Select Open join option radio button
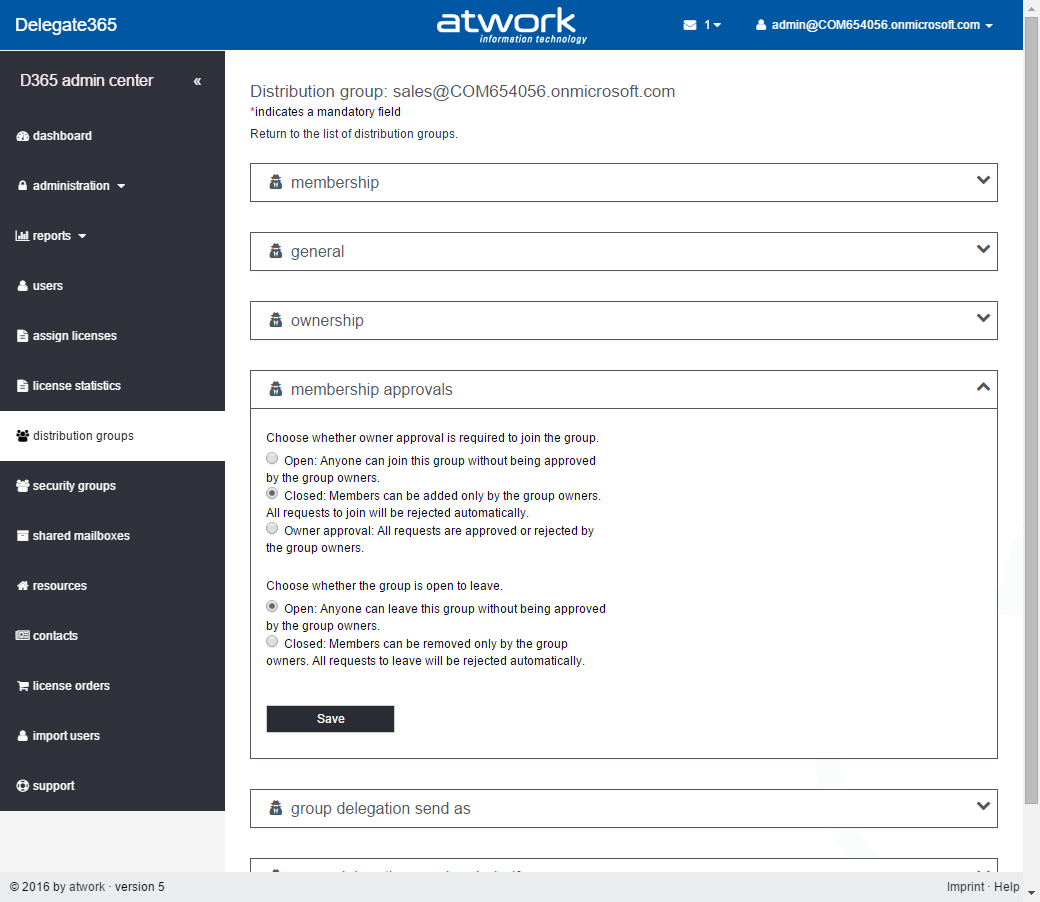This screenshot has height=902, width=1040. click(272, 459)
